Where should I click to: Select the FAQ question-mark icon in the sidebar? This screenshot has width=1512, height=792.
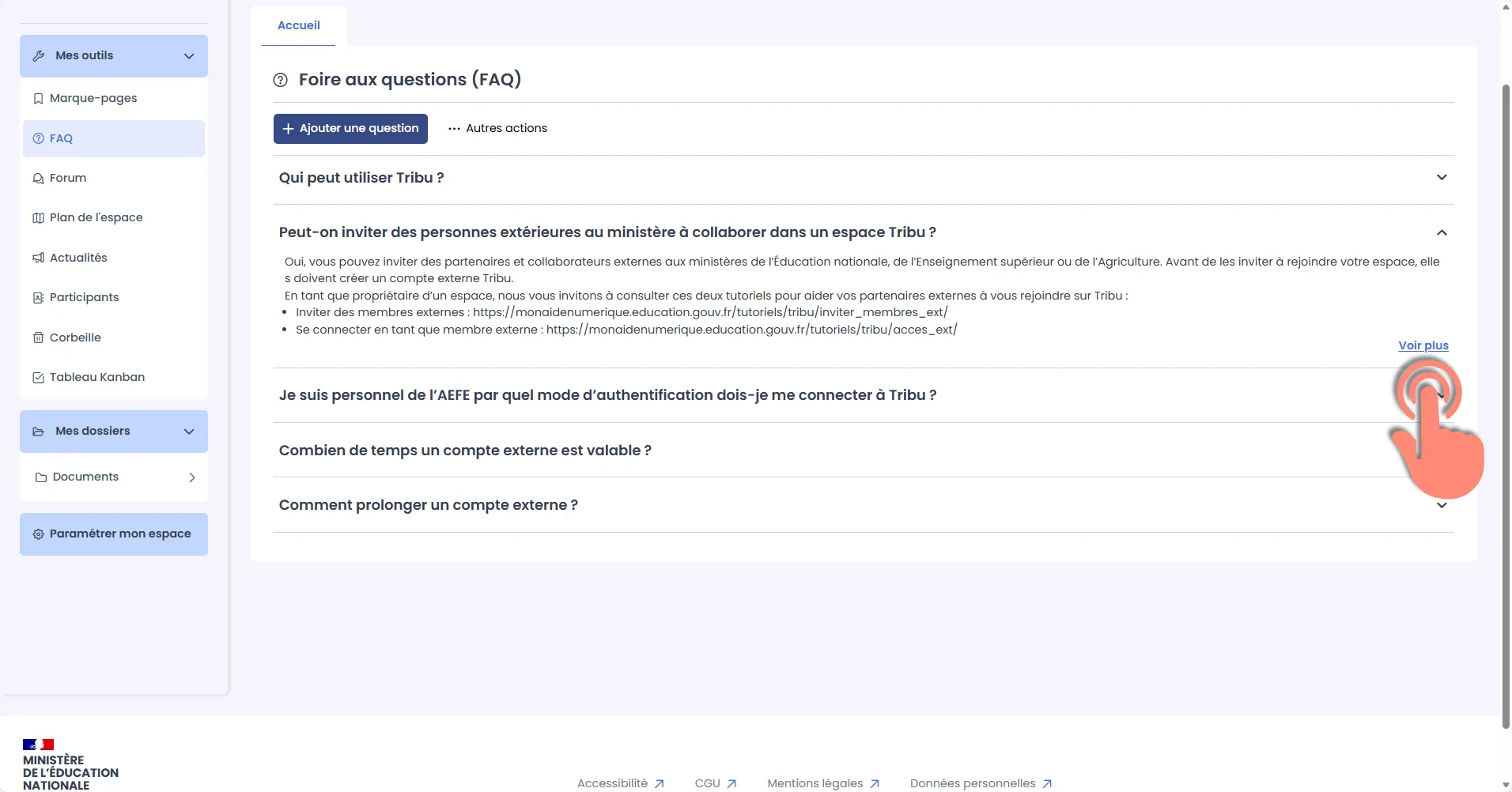pyautogui.click(x=38, y=138)
